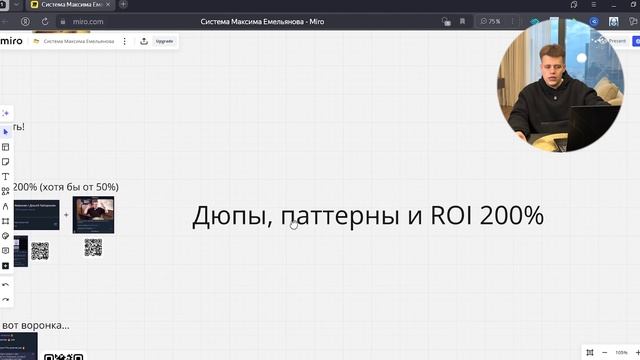Click the blue browser extension icon
The height and width of the screenshot is (360, 640).
[594, 22]
